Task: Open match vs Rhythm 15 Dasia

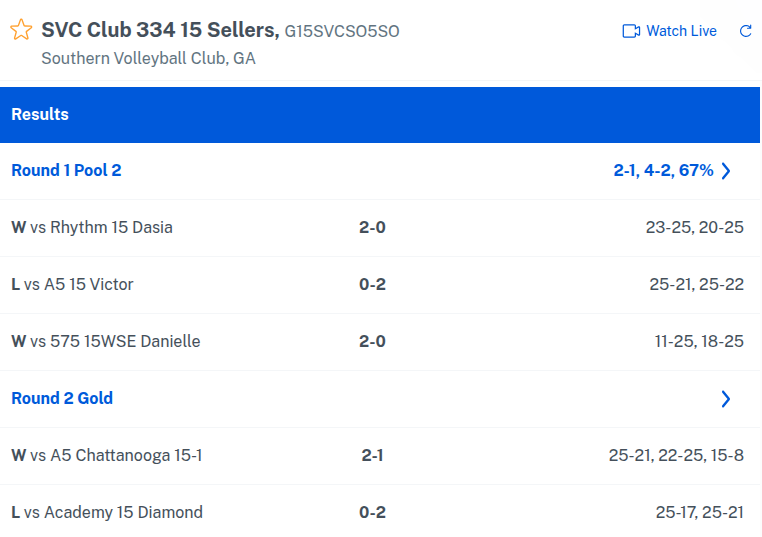Action: coord(101,227)
